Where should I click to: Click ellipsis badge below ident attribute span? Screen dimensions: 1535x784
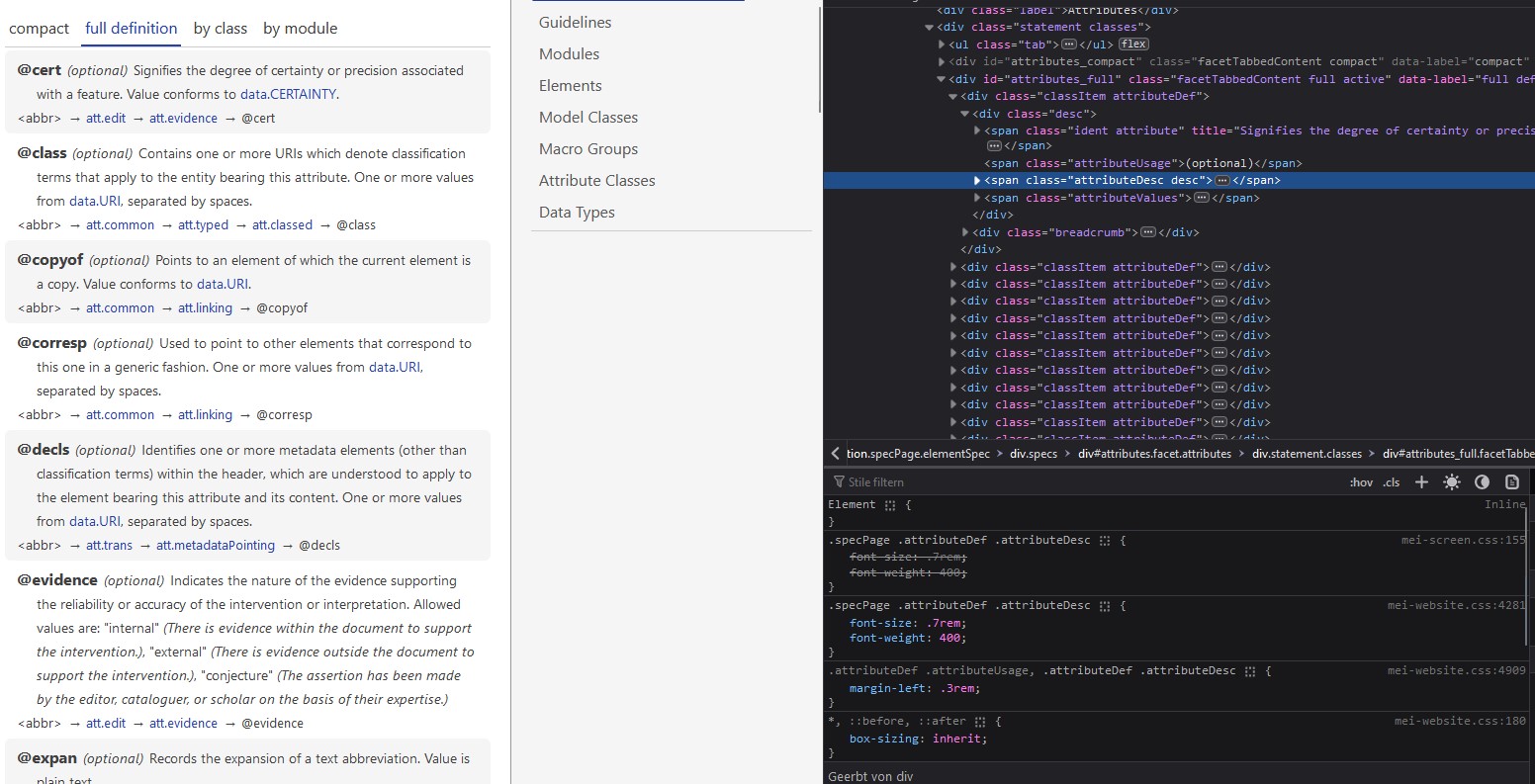[x=994, y=146]
